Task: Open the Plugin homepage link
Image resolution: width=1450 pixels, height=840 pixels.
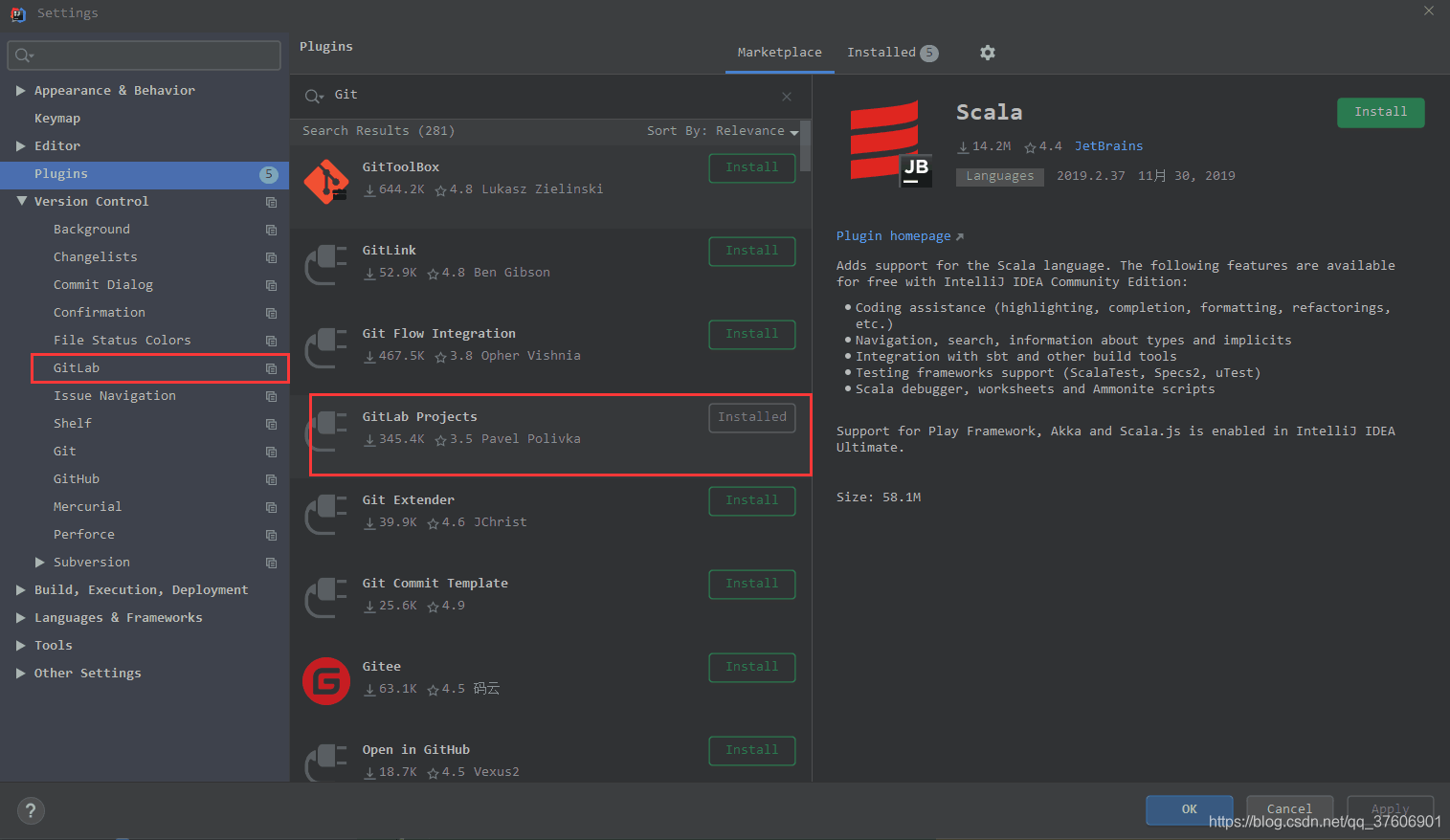Action: 900,236
